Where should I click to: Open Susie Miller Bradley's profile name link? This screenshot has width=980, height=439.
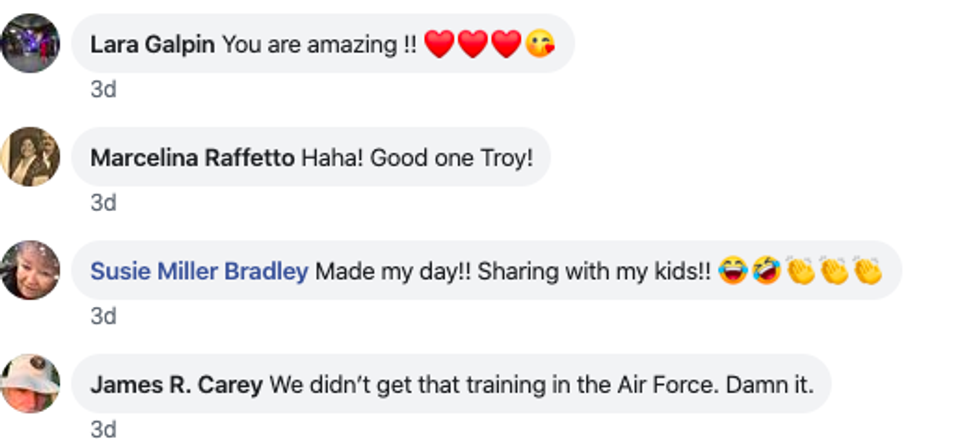click(199, 271)
